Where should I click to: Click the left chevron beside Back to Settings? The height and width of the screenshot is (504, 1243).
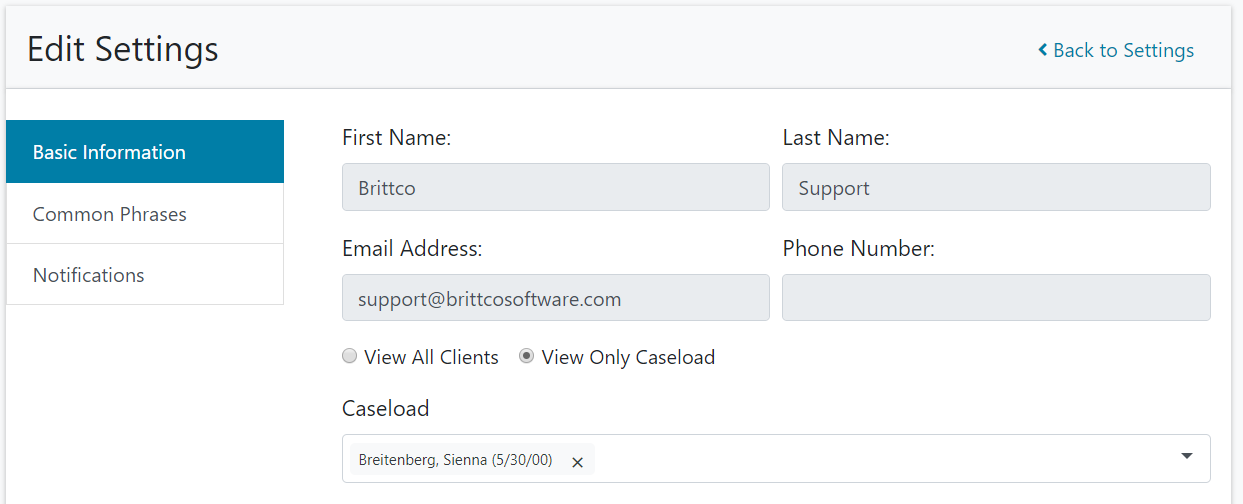[x=1042, y=50]
